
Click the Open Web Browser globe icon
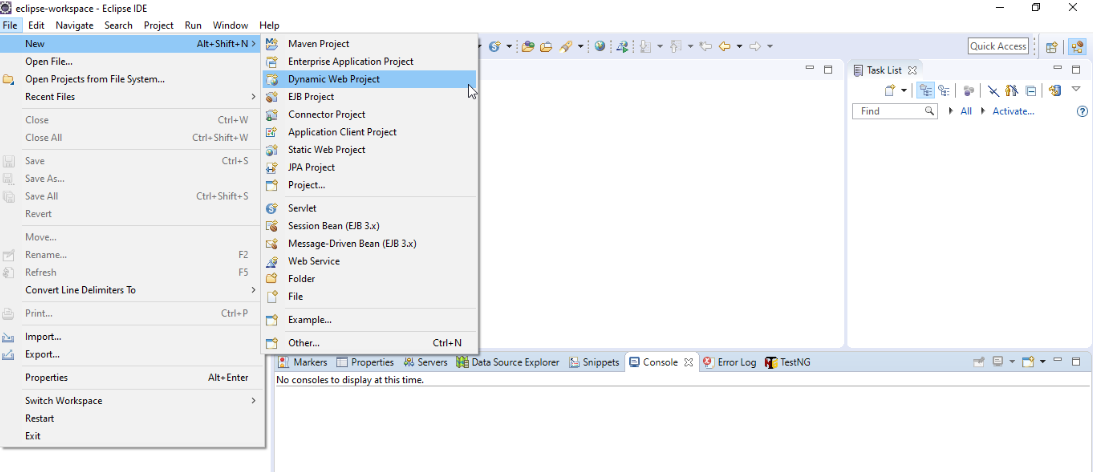click(x=600, y=46)
